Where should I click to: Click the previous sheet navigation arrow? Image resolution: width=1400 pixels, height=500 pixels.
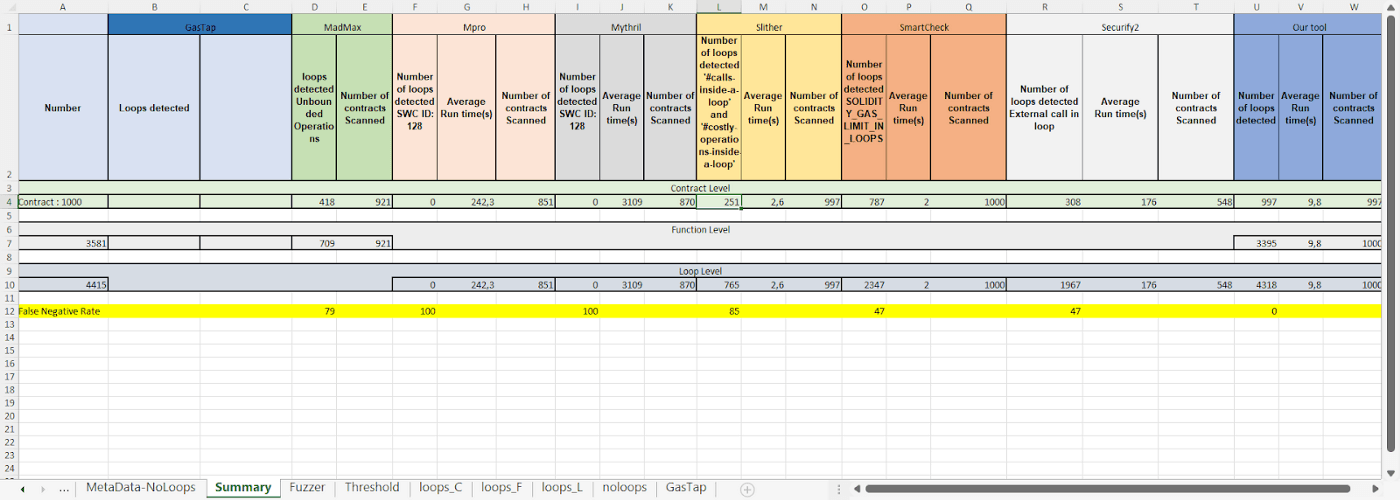tap(22, 489)
